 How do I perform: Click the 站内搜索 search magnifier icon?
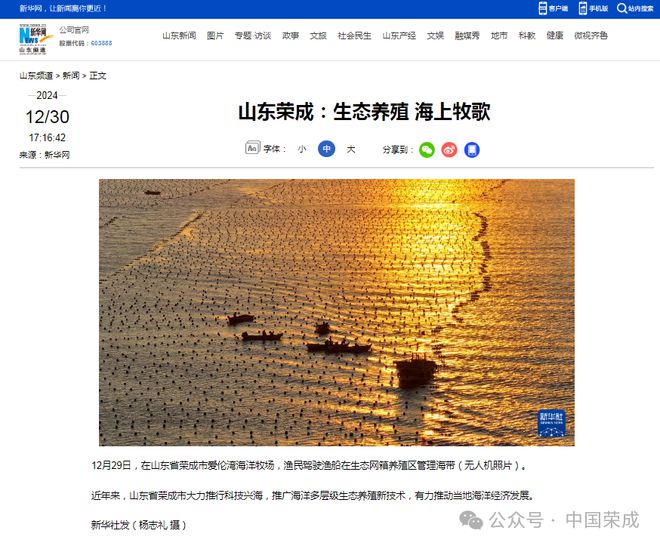[622, 8]
